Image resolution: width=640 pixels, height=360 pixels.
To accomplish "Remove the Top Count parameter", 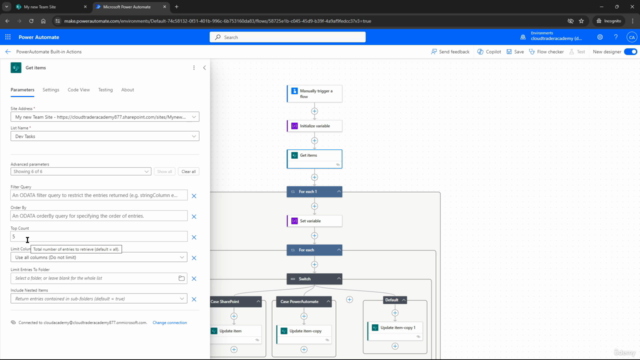I will [194, 237].
